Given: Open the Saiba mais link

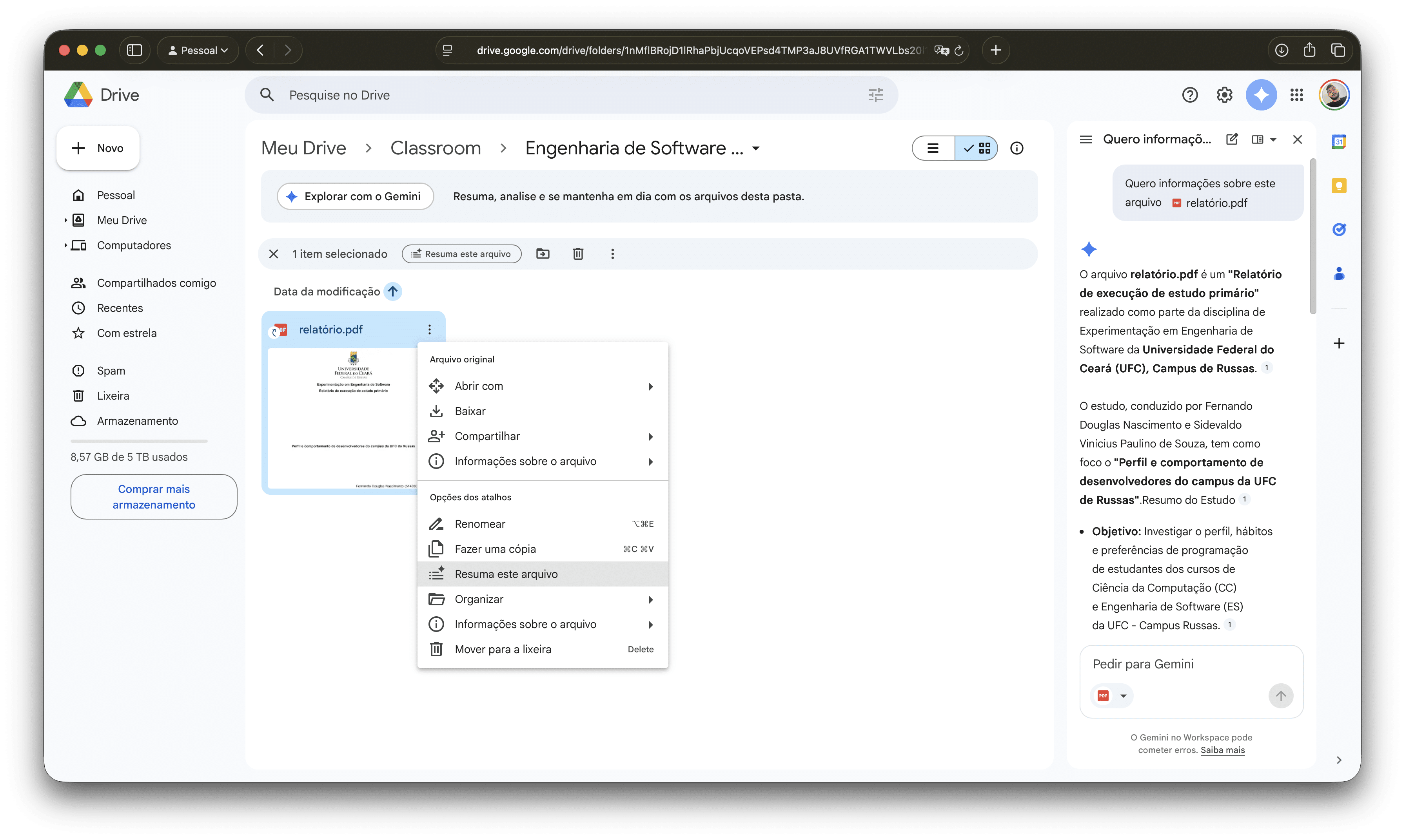Looking at the screenshot, I should [x=1222, y=750].
